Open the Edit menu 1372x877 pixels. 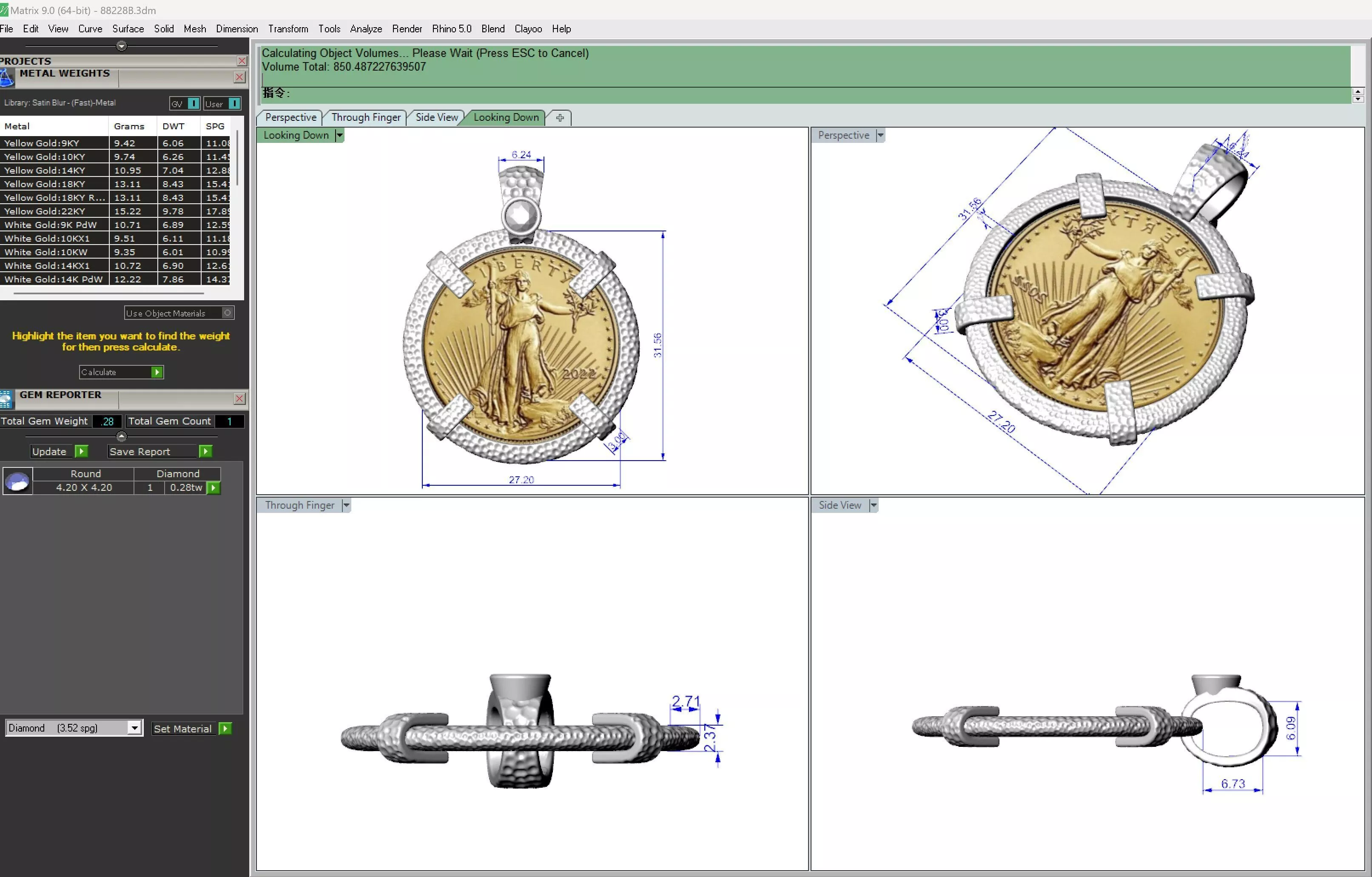click(31, 29)
